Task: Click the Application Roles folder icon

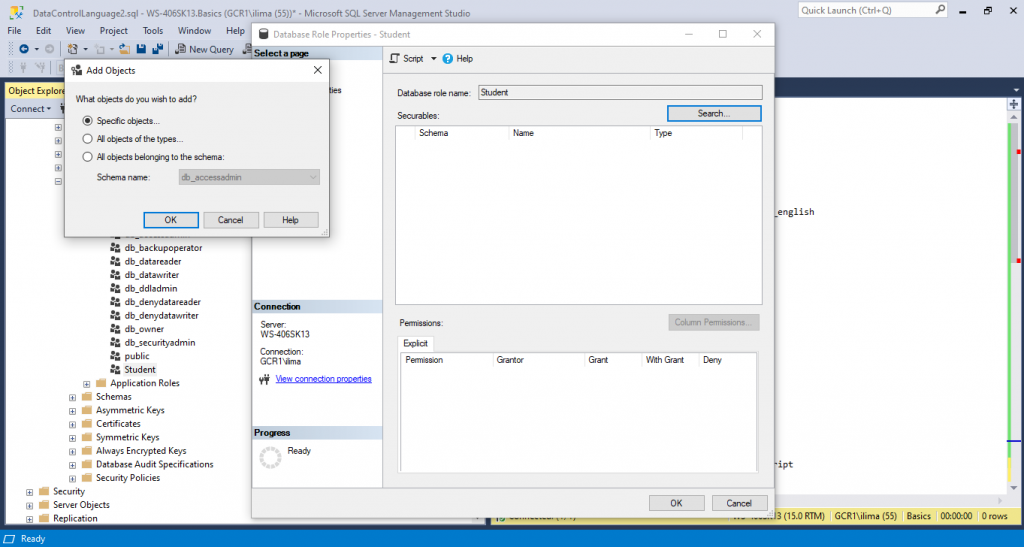Action: [x=101, y=383]
